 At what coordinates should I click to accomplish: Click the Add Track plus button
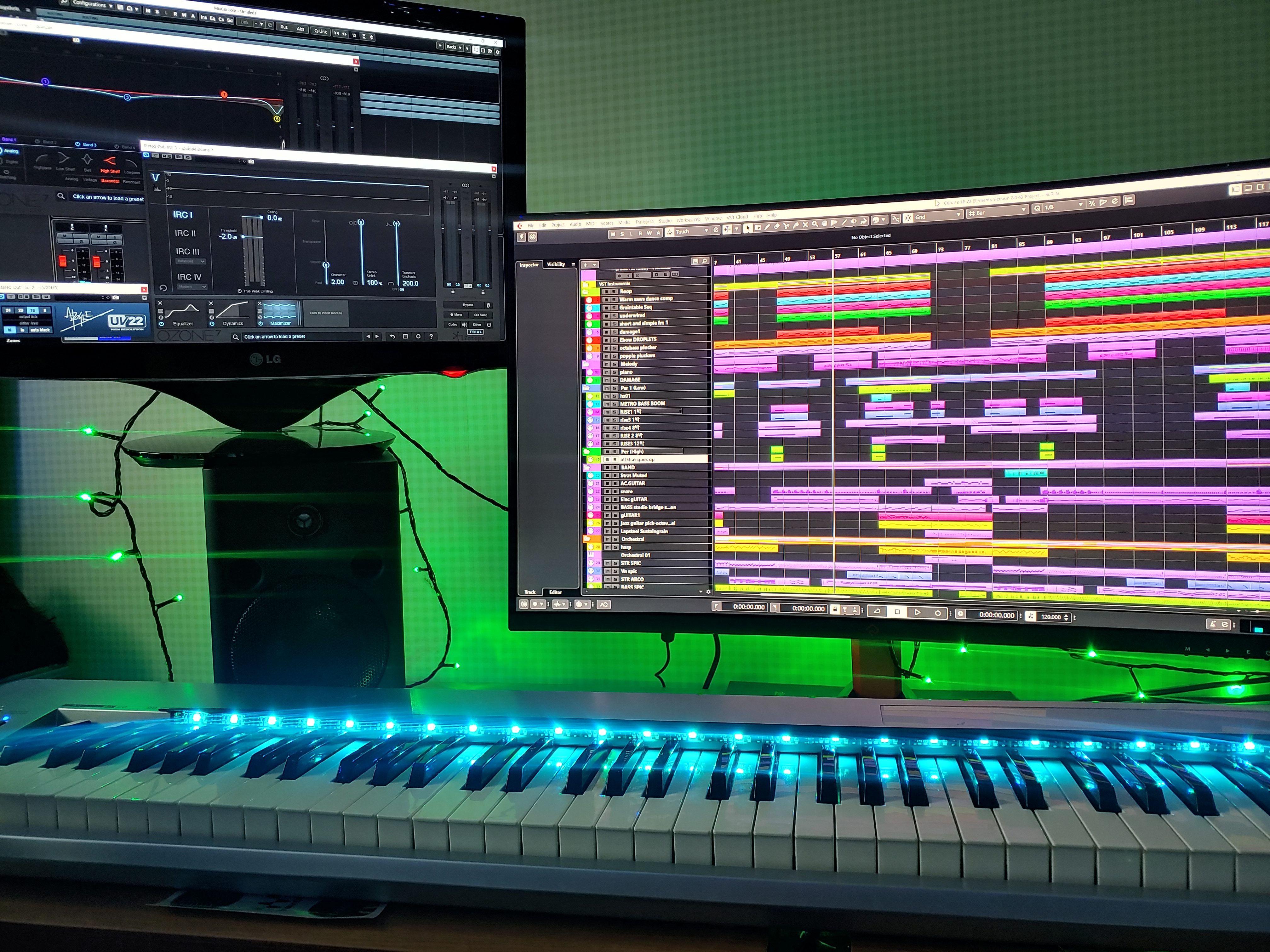pos(586,265)
